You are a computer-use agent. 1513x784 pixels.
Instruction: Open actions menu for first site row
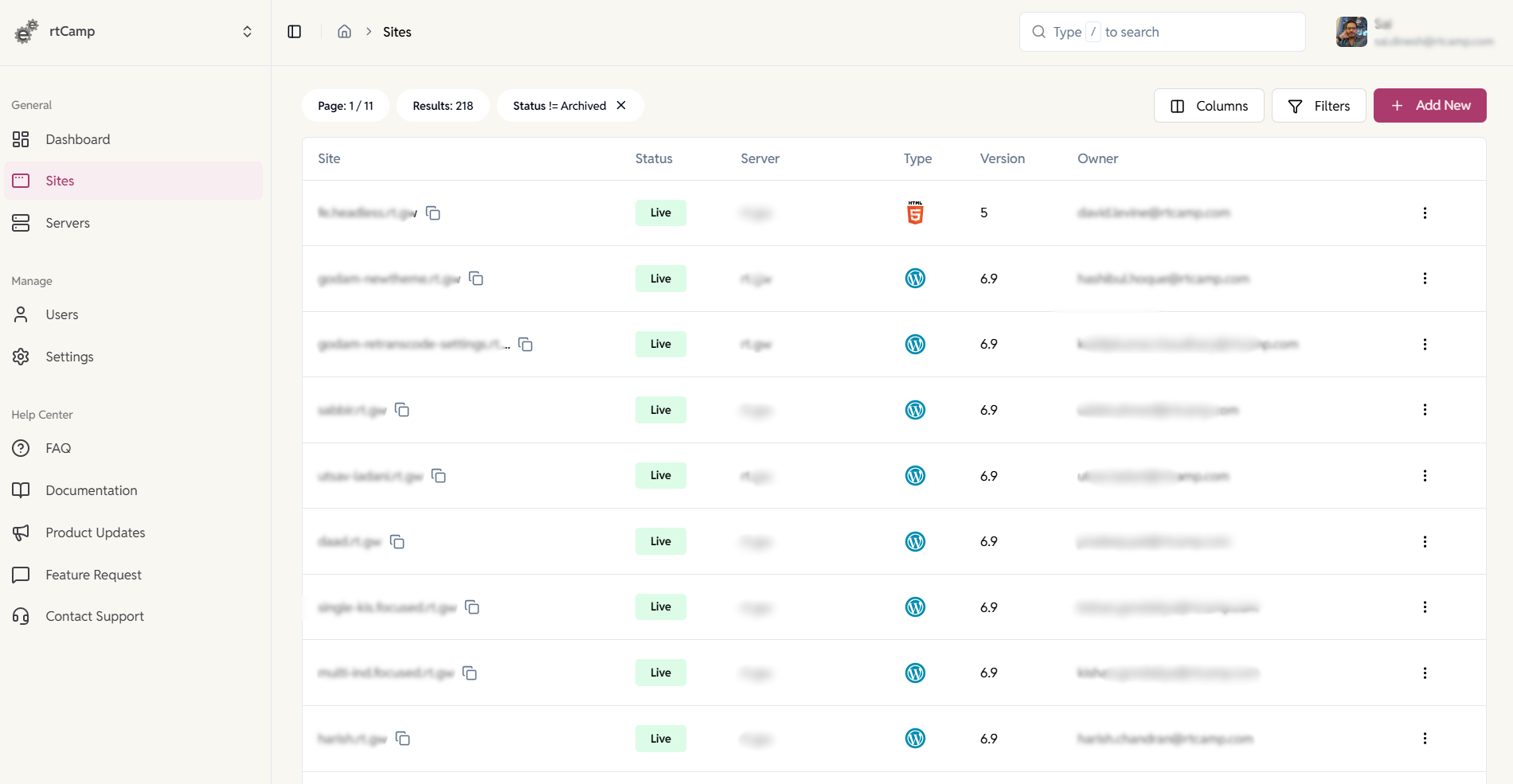tap(1424, 213)
